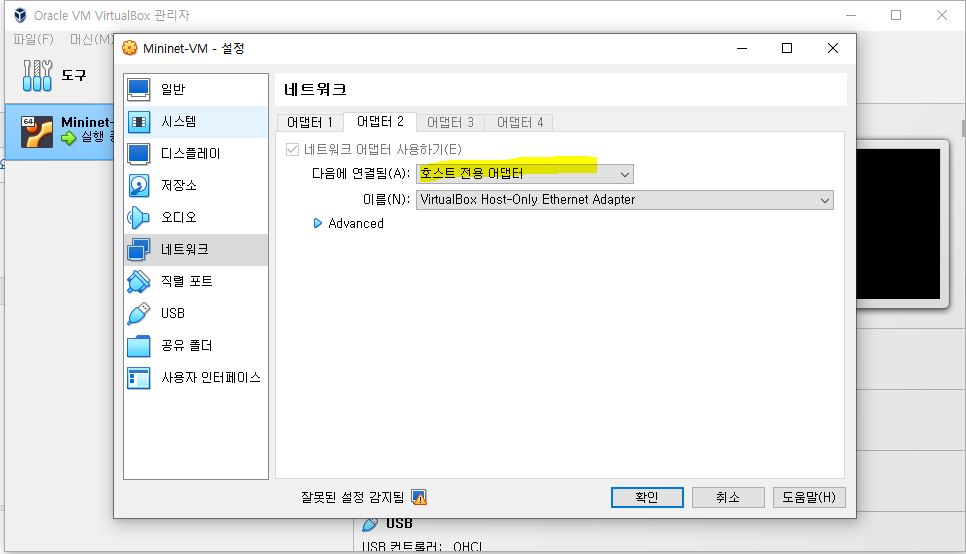Select the 오디오 speaker icon
966x554 pixels.
click(x=139, y=218)
